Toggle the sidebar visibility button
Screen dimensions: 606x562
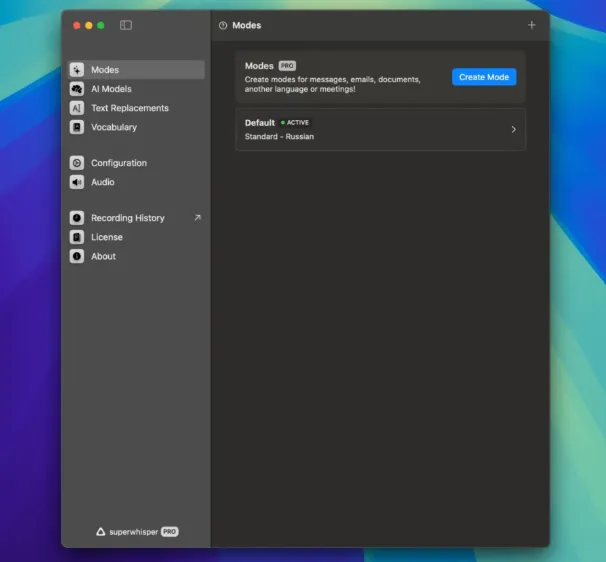pyautogui.click(x=126, y=25)
